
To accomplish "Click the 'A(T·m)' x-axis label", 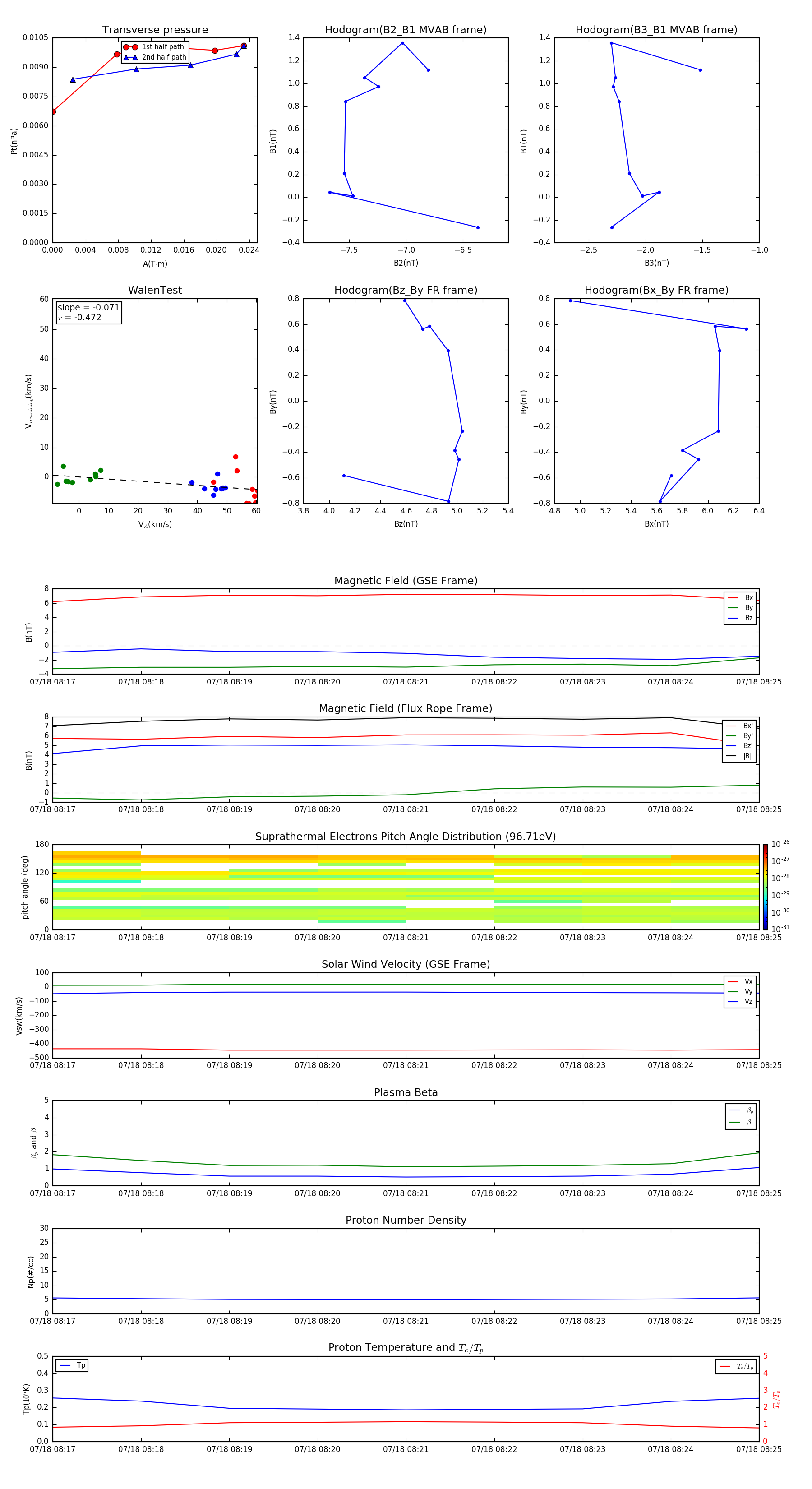I will coord(155,264).
